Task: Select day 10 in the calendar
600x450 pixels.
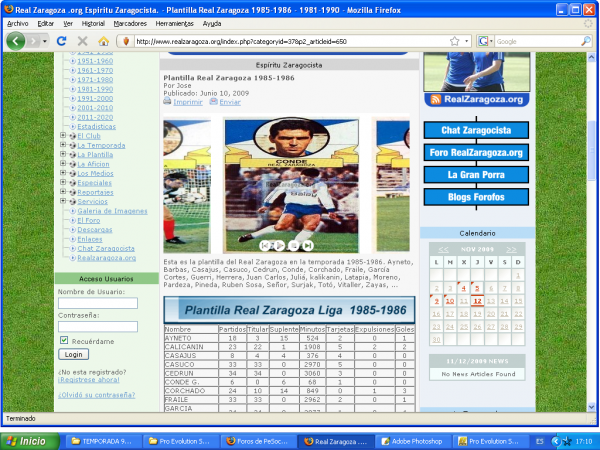Action: tap(450, 301)
